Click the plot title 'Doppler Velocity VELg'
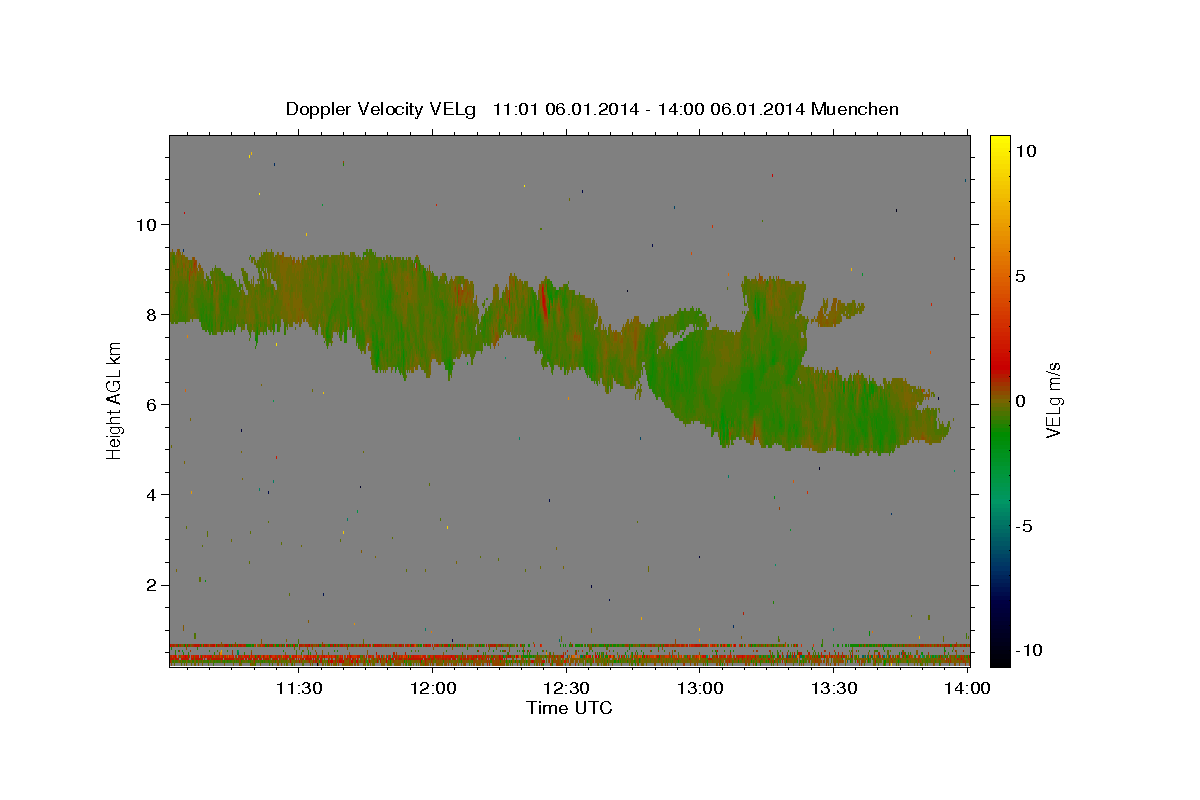Screen dimensions: 1200x800 382,109
